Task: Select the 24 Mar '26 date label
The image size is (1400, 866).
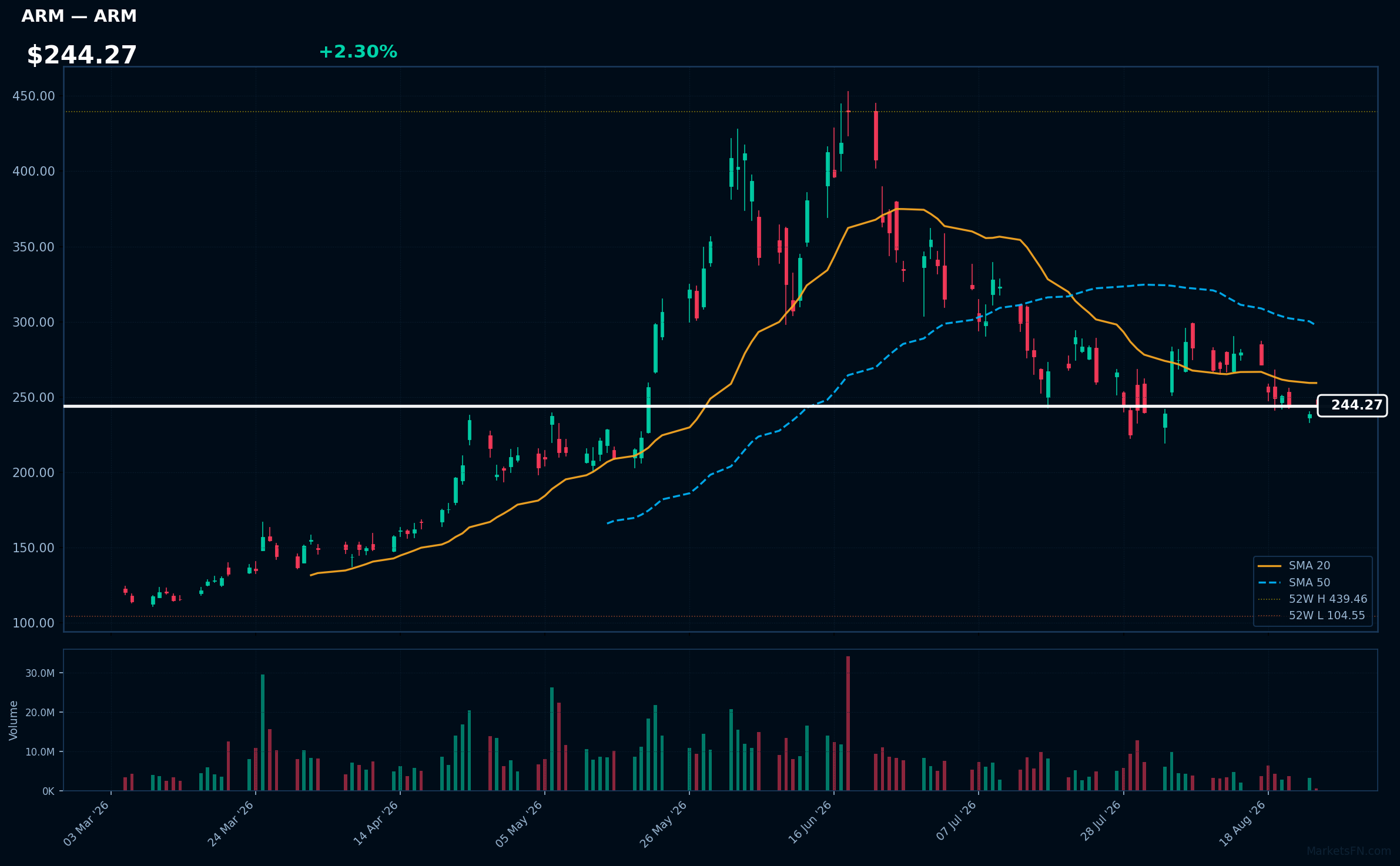Action: [231, 824]
